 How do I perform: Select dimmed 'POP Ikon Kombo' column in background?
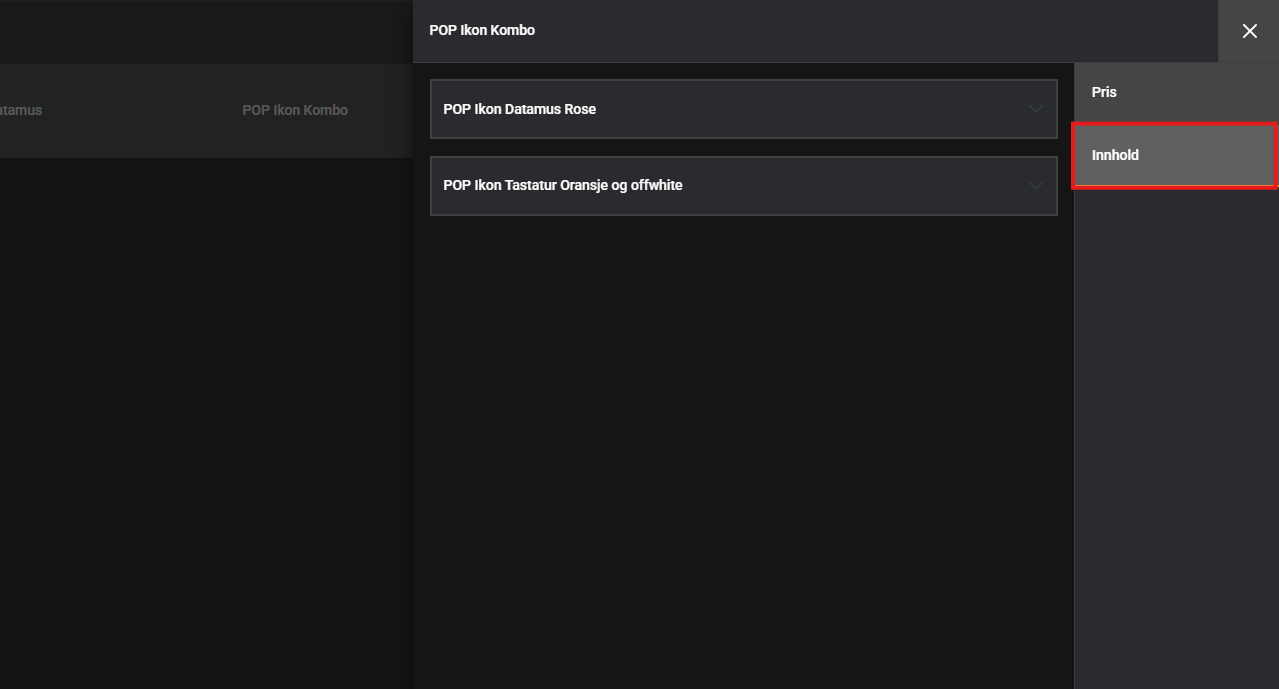click(295, 110)
